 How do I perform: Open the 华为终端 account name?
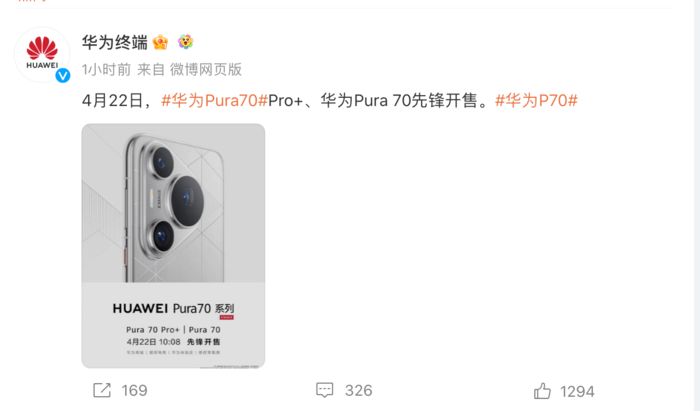tap(115, 42)
